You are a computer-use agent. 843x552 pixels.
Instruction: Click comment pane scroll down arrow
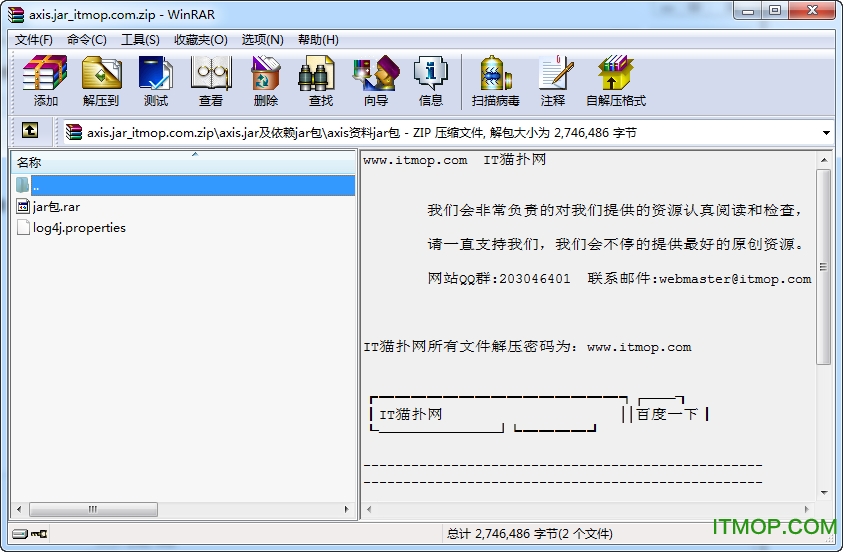(824, 492)
